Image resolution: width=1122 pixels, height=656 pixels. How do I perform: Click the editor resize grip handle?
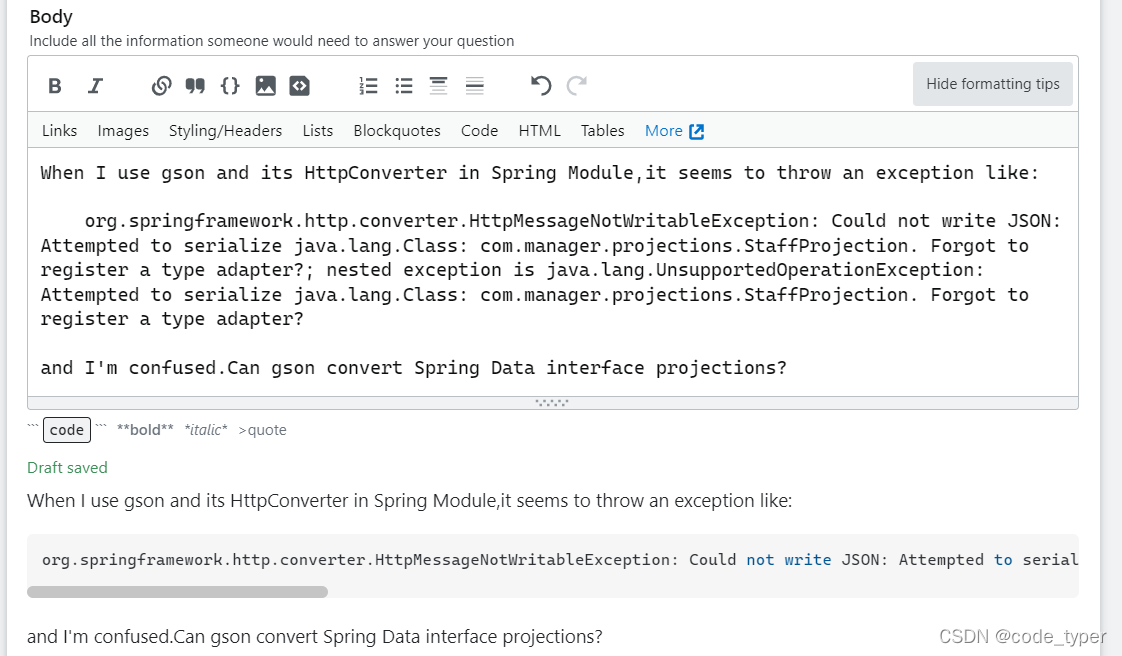[x=552, y=403]
